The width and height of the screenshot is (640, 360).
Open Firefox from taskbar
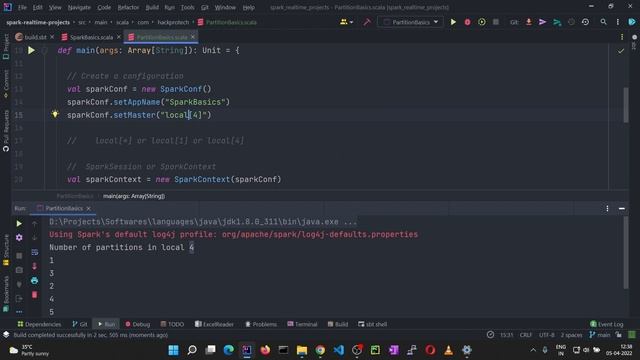(x=265, y=350)
